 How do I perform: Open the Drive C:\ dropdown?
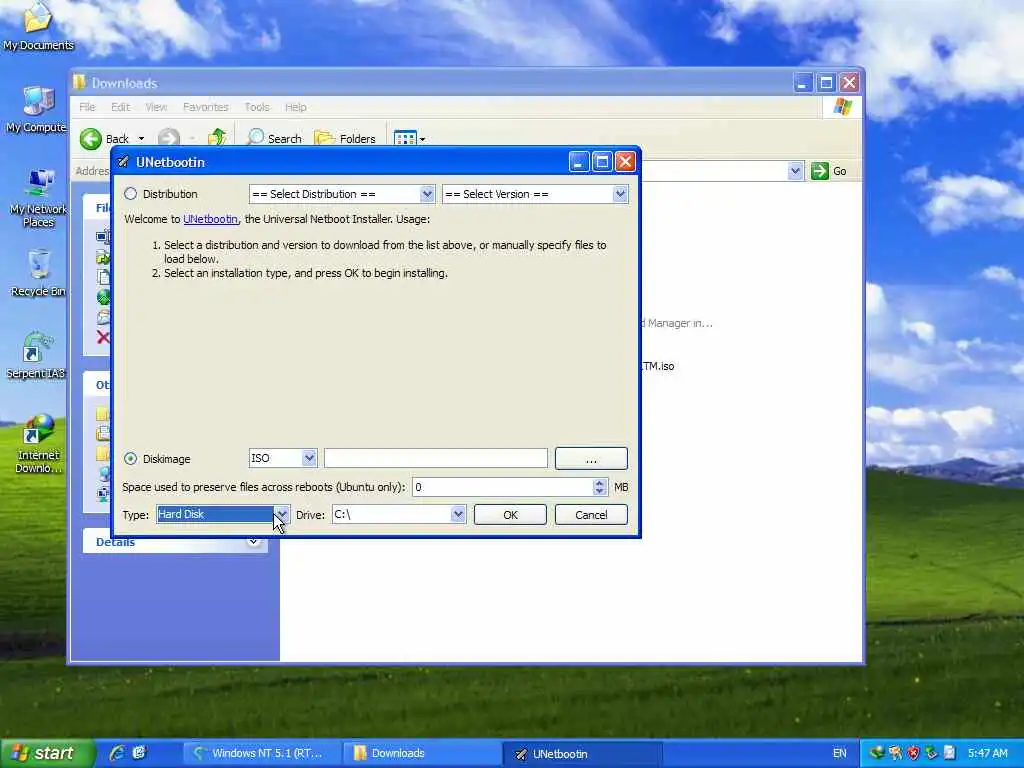pyautogui.click(x=398, y=515)
